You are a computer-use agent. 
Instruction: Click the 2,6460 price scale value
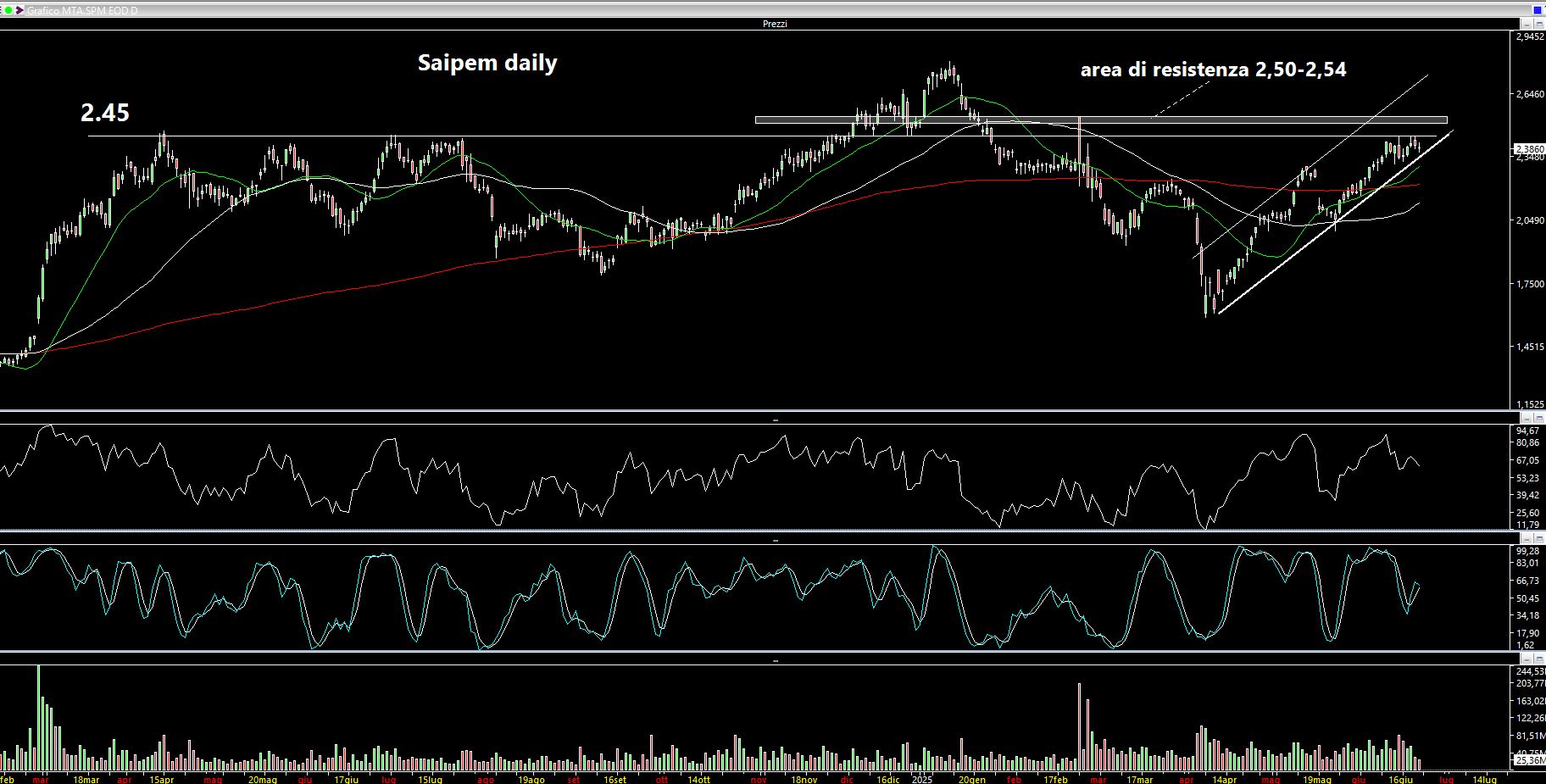[1530, 94]
